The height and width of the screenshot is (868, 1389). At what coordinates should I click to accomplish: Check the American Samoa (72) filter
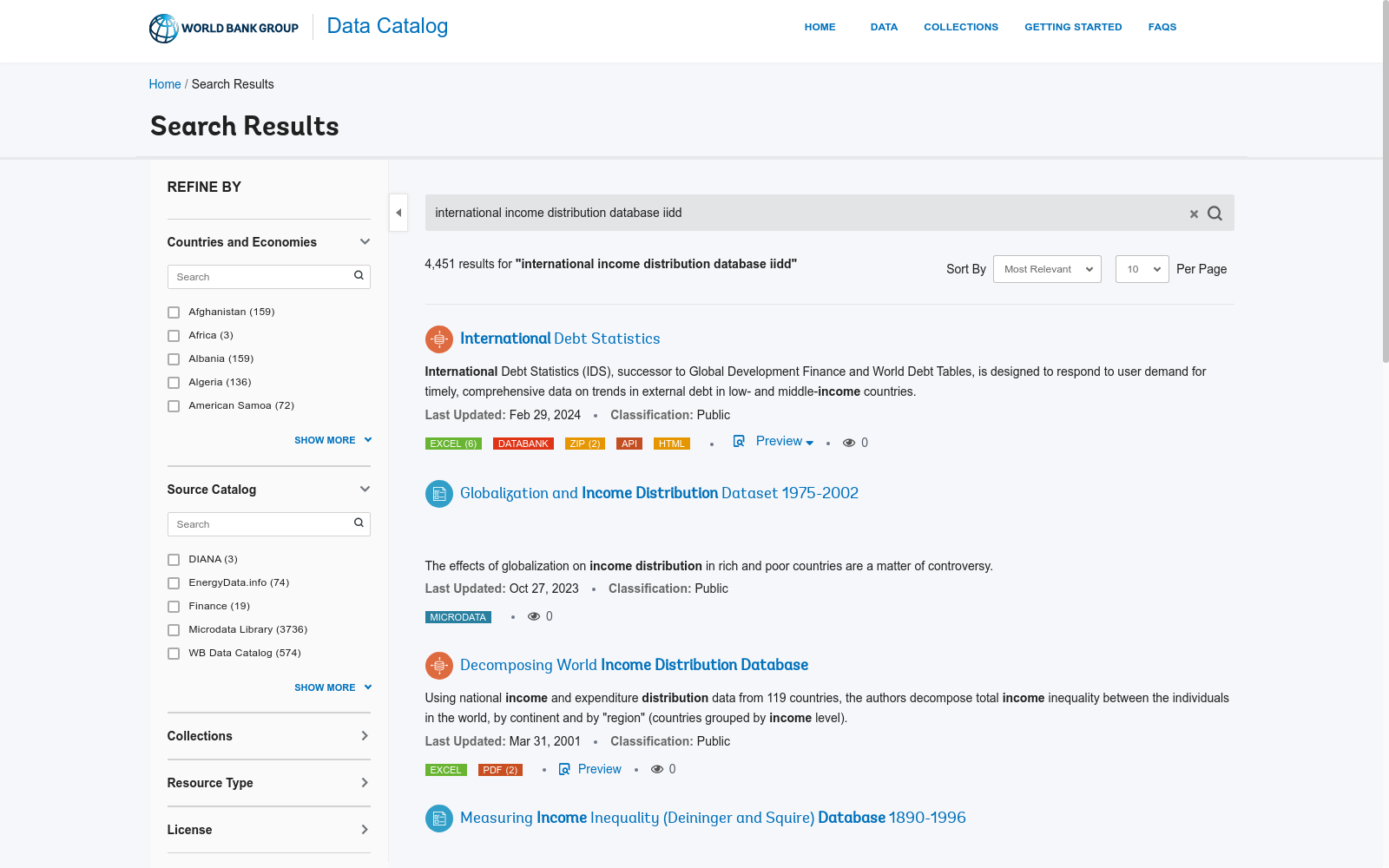pos(174,406)
